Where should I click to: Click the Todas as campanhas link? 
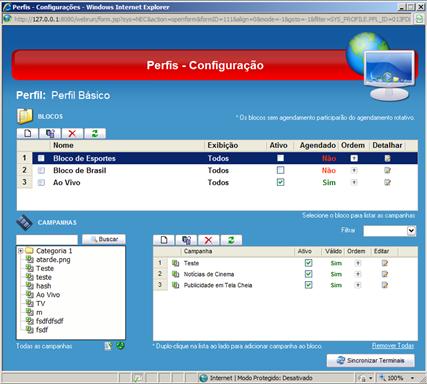point(44,346)
